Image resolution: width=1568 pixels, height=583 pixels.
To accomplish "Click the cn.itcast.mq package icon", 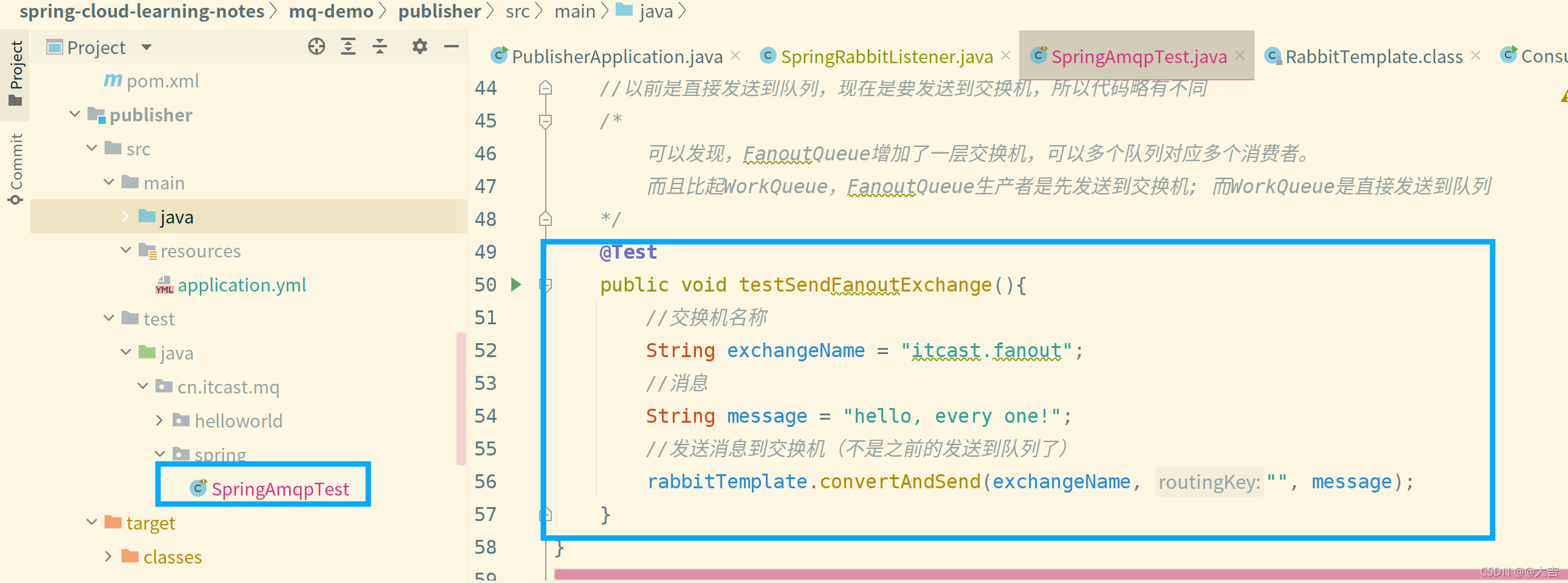I will (x=164, y=386).
